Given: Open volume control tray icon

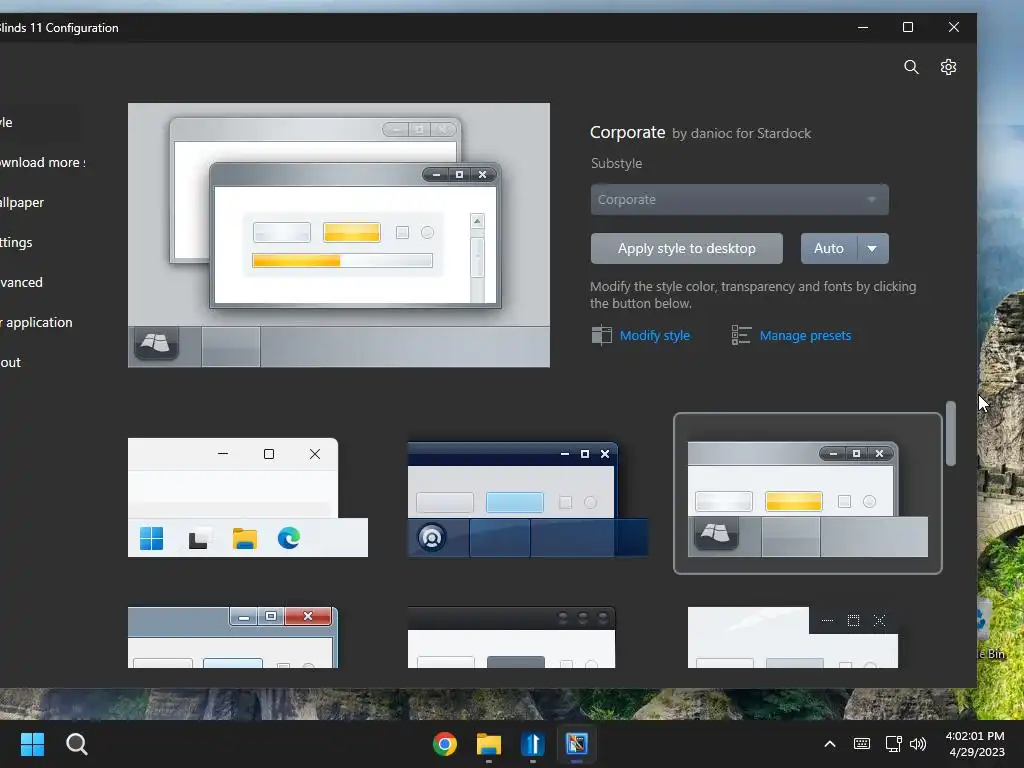Looking at the screenshot, I should (x=918, y=744).
